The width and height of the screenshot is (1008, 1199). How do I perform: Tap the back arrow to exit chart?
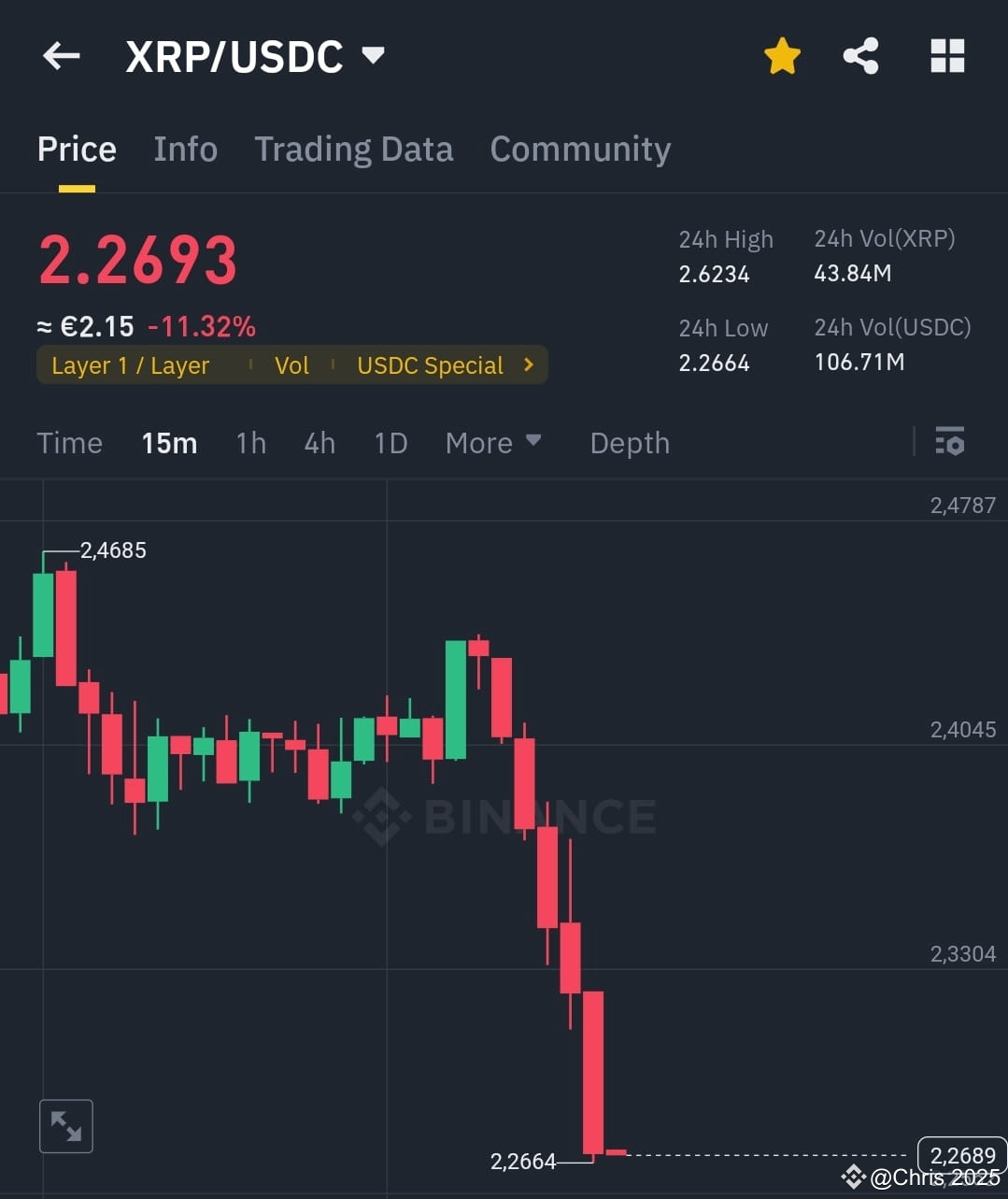pos(61,55)
